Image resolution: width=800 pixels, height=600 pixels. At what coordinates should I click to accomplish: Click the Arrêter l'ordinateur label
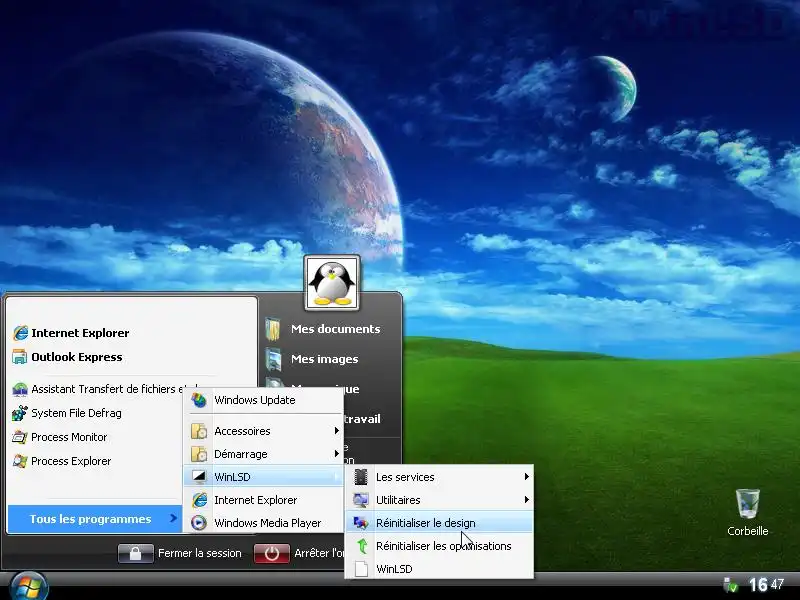pos(319,553)
